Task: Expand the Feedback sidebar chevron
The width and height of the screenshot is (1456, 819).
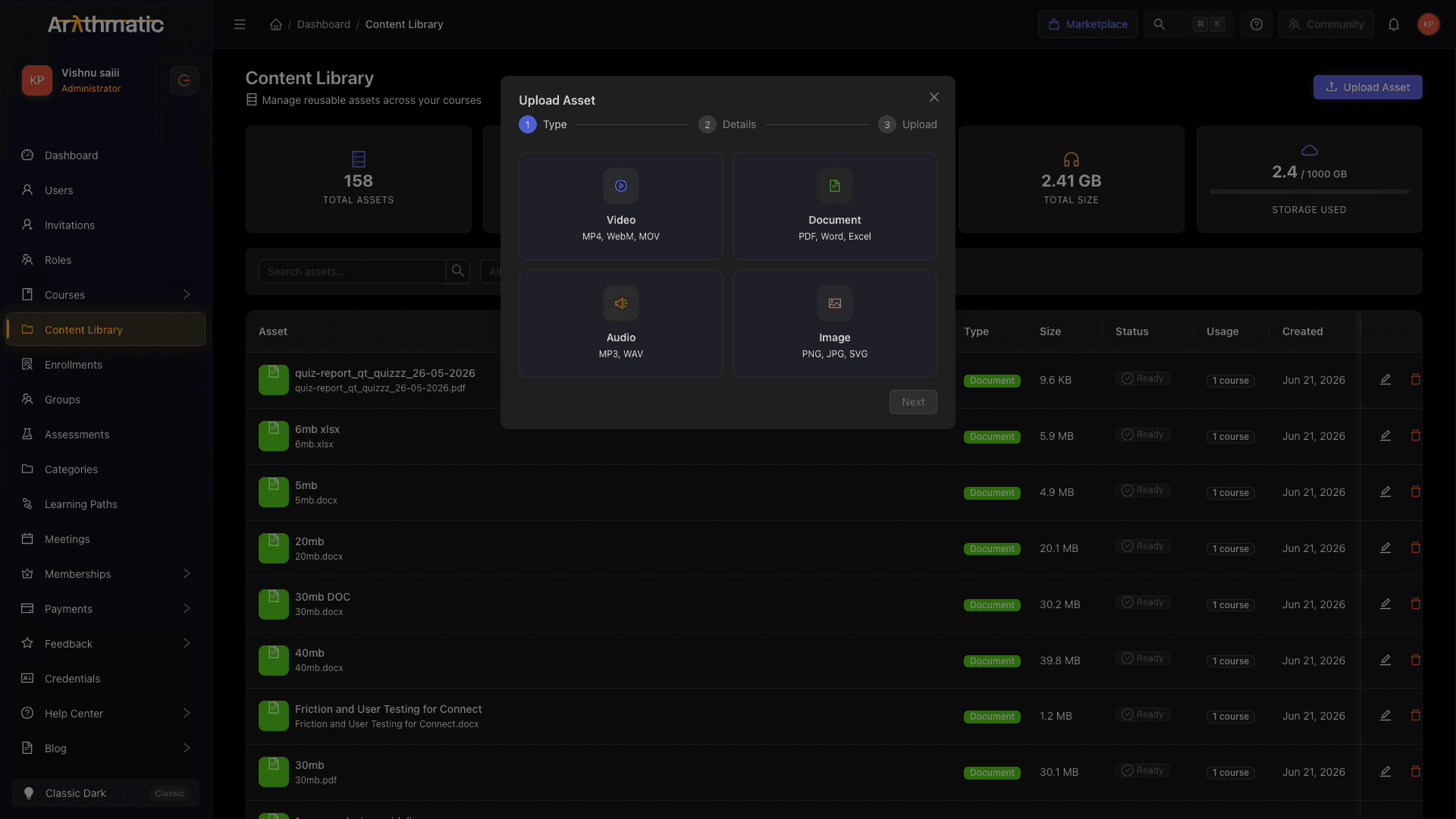Action: coord(187,643)
